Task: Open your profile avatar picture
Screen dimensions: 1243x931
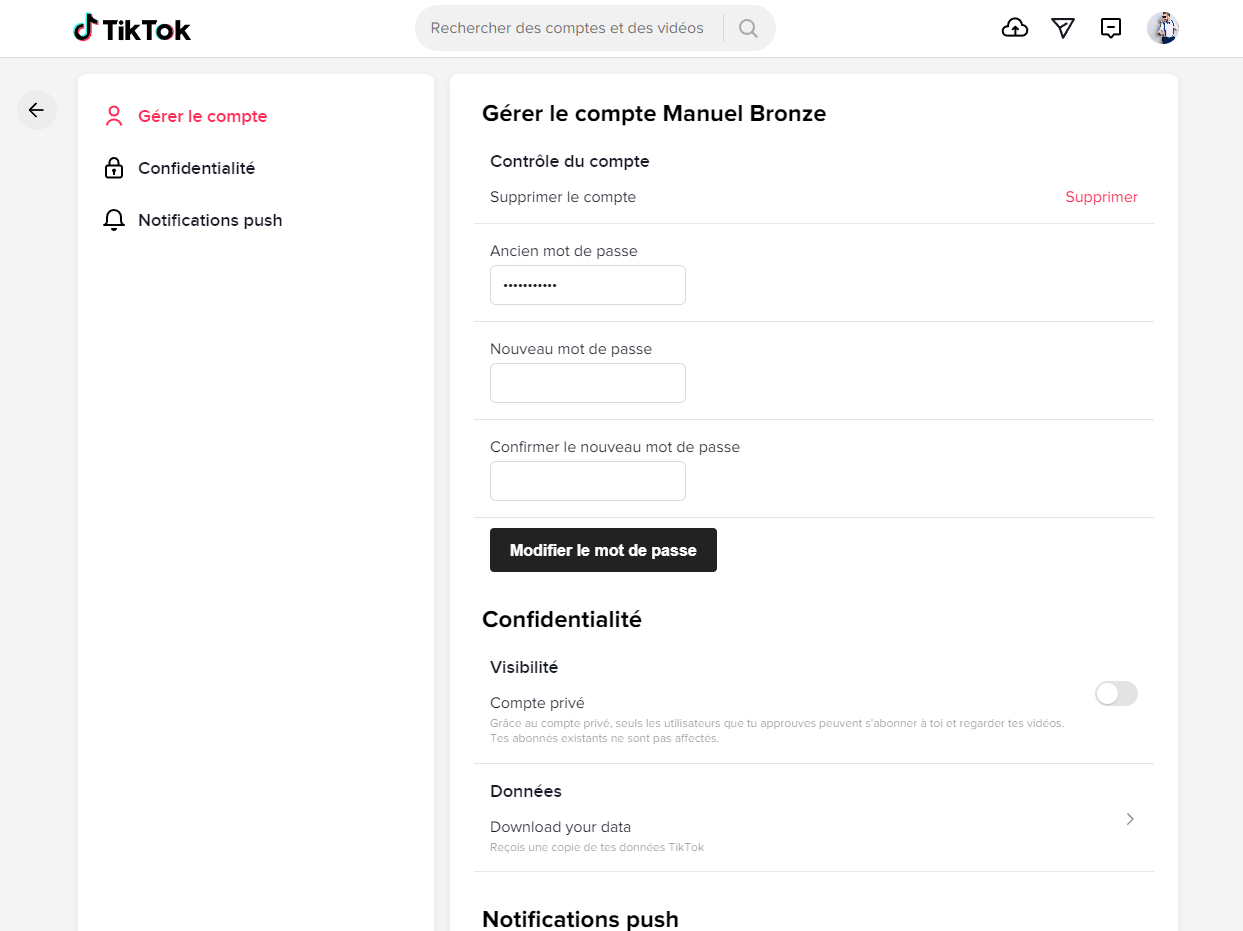Action: click(1162, 28)
